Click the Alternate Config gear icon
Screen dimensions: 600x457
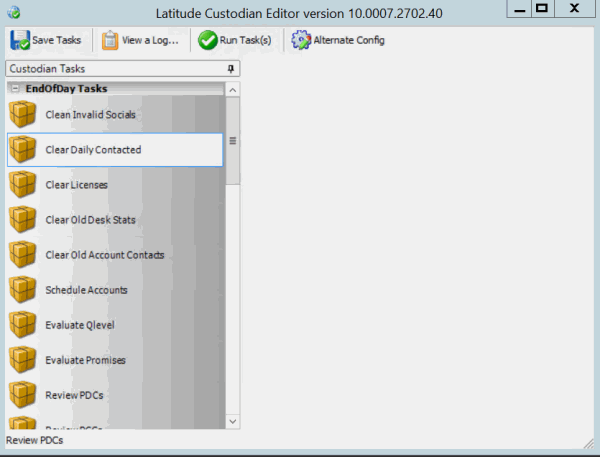(x=301, y=40)
